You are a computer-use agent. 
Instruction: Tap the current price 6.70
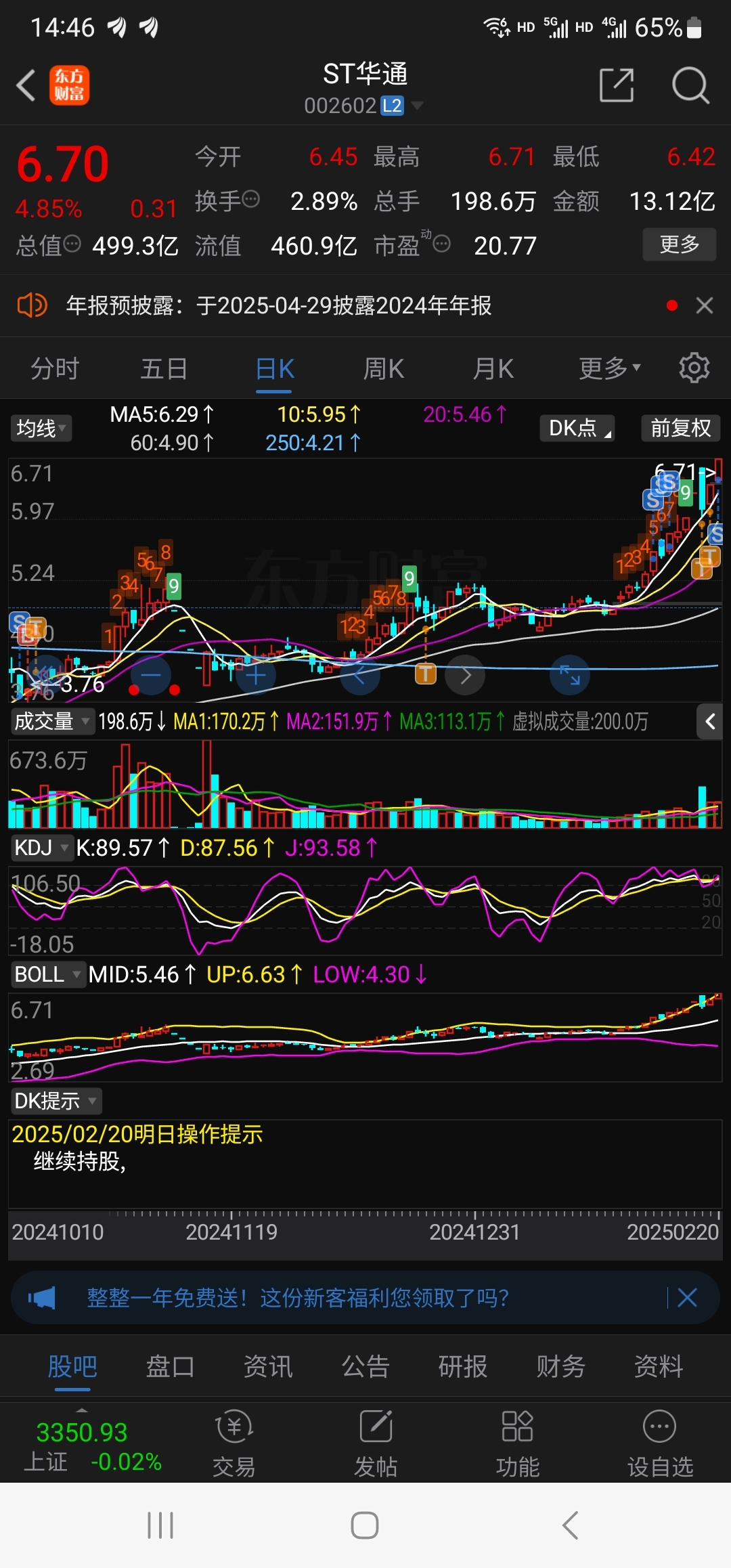click(x=62, y=164)
